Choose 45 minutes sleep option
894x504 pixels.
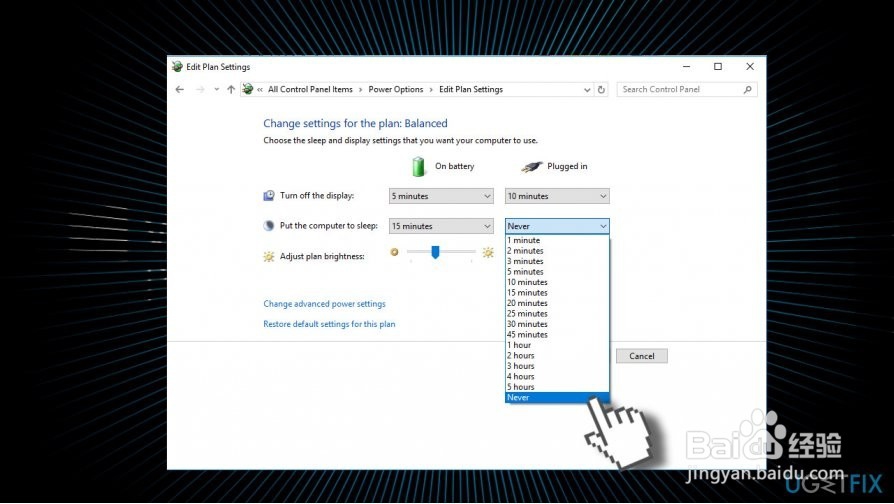click(557, 335)
